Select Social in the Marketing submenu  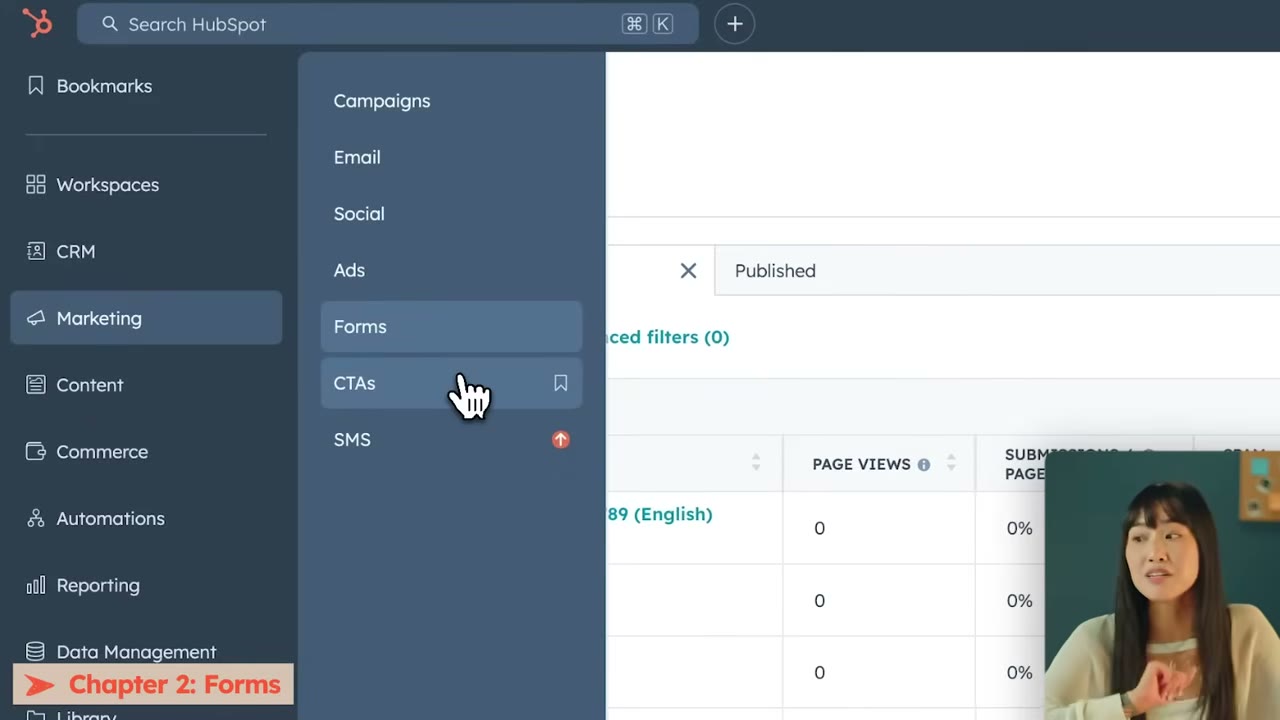(x=451, y=214)
